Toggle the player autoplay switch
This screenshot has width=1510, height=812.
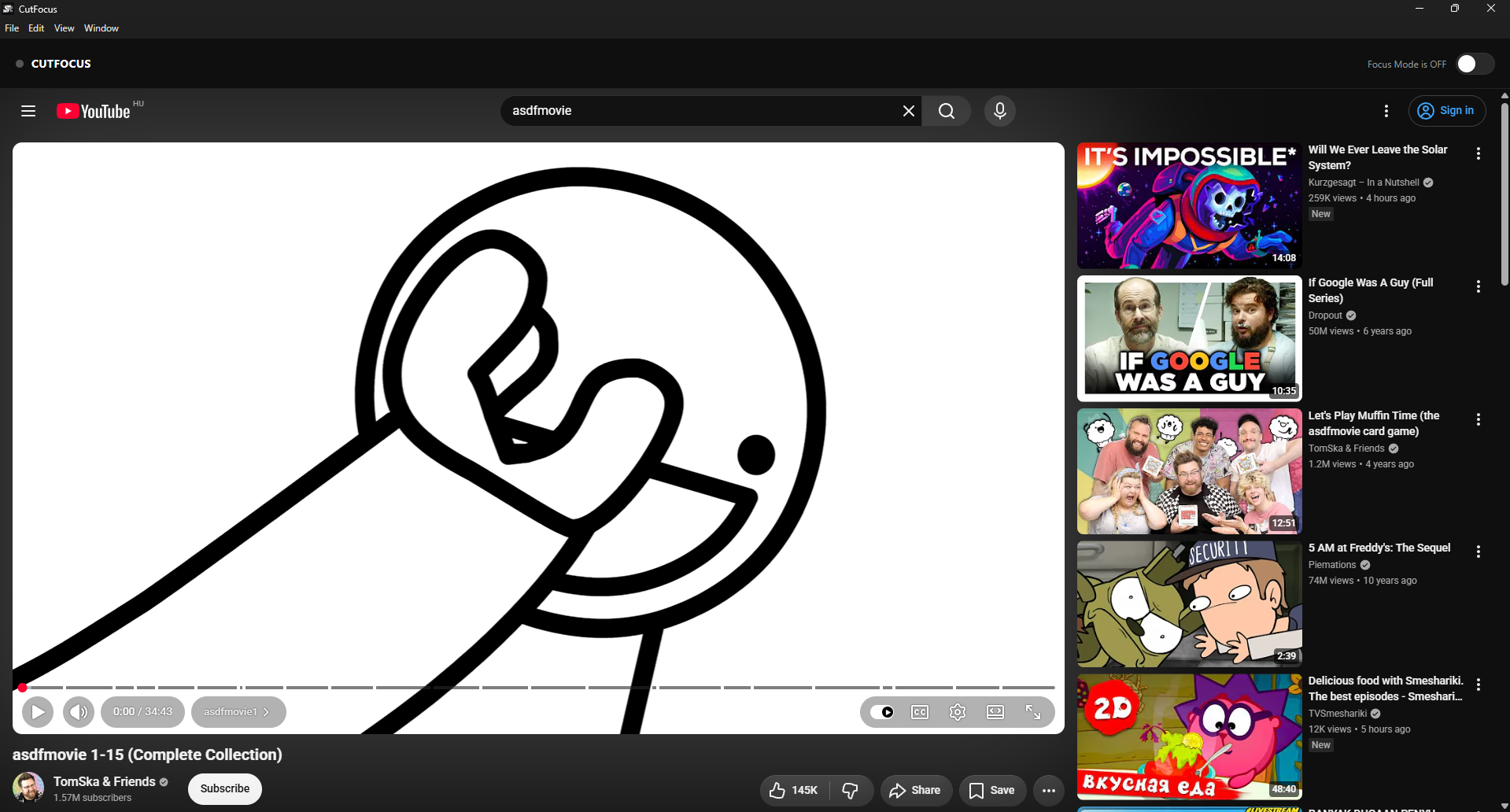882,712
